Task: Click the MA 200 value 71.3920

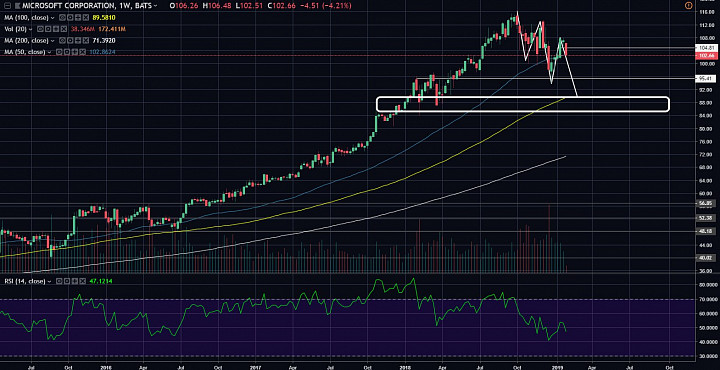Action: tap(104, 40)
